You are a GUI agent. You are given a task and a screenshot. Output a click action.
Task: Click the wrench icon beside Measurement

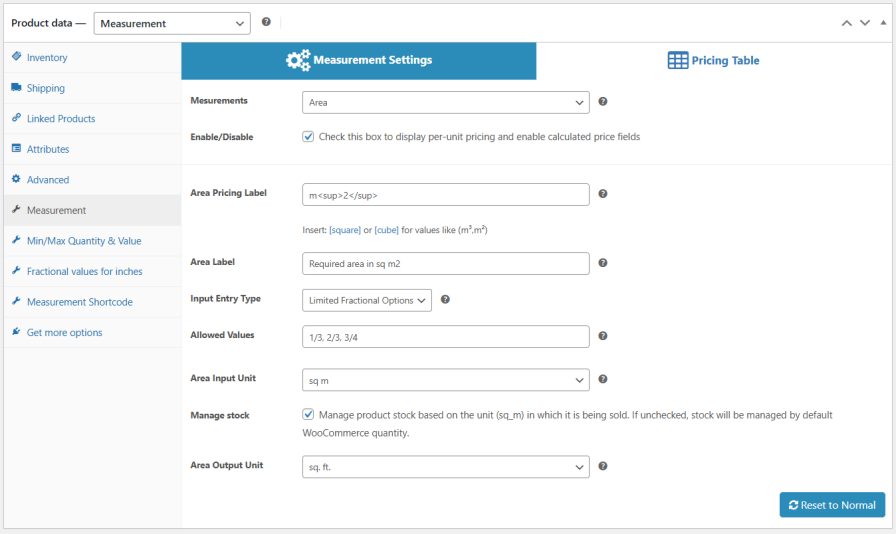[17, 209]
